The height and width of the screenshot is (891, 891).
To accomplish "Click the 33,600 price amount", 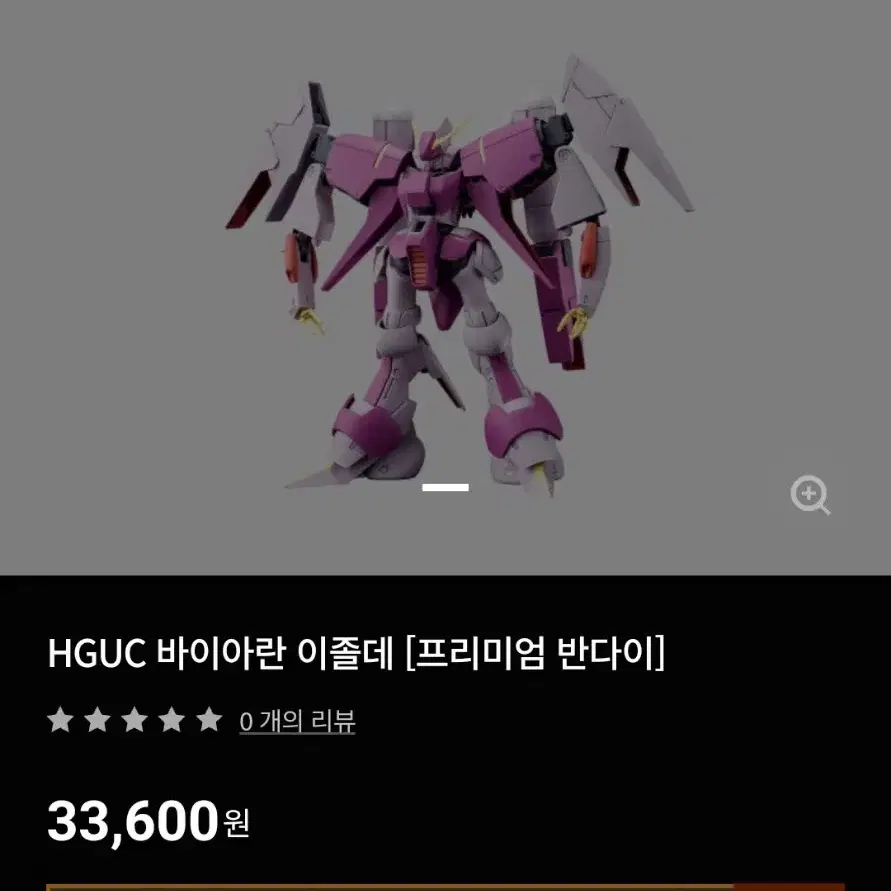I will pyautogui.click(x=133, y=821).
